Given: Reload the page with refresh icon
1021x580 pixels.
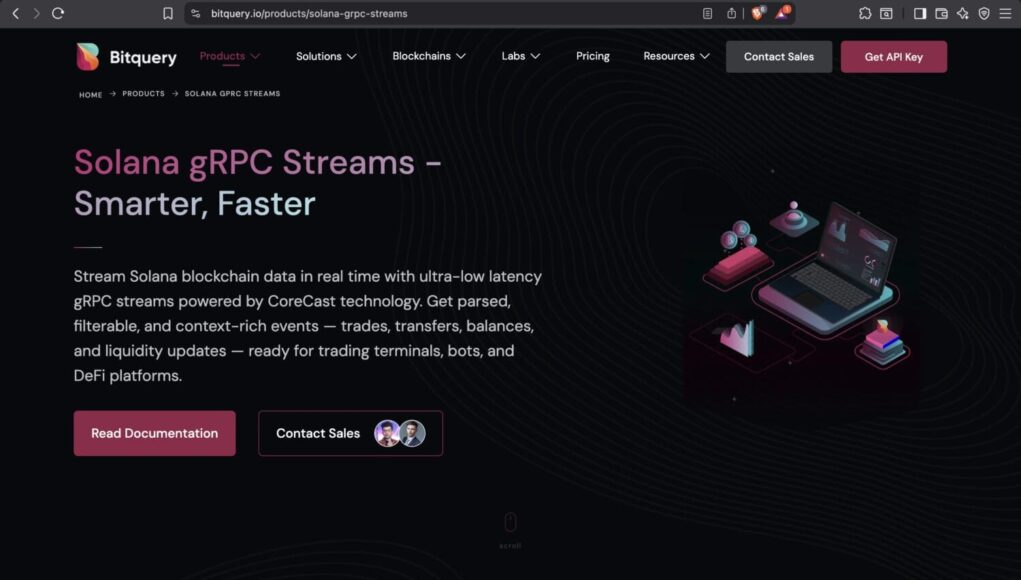Looking at the screenshot, I should point(58,13).
